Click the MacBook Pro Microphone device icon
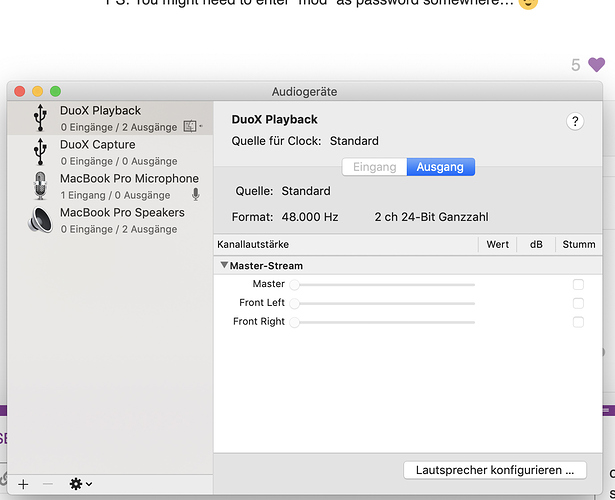Viewport: 615px width, 500px height. click(40, 186)
